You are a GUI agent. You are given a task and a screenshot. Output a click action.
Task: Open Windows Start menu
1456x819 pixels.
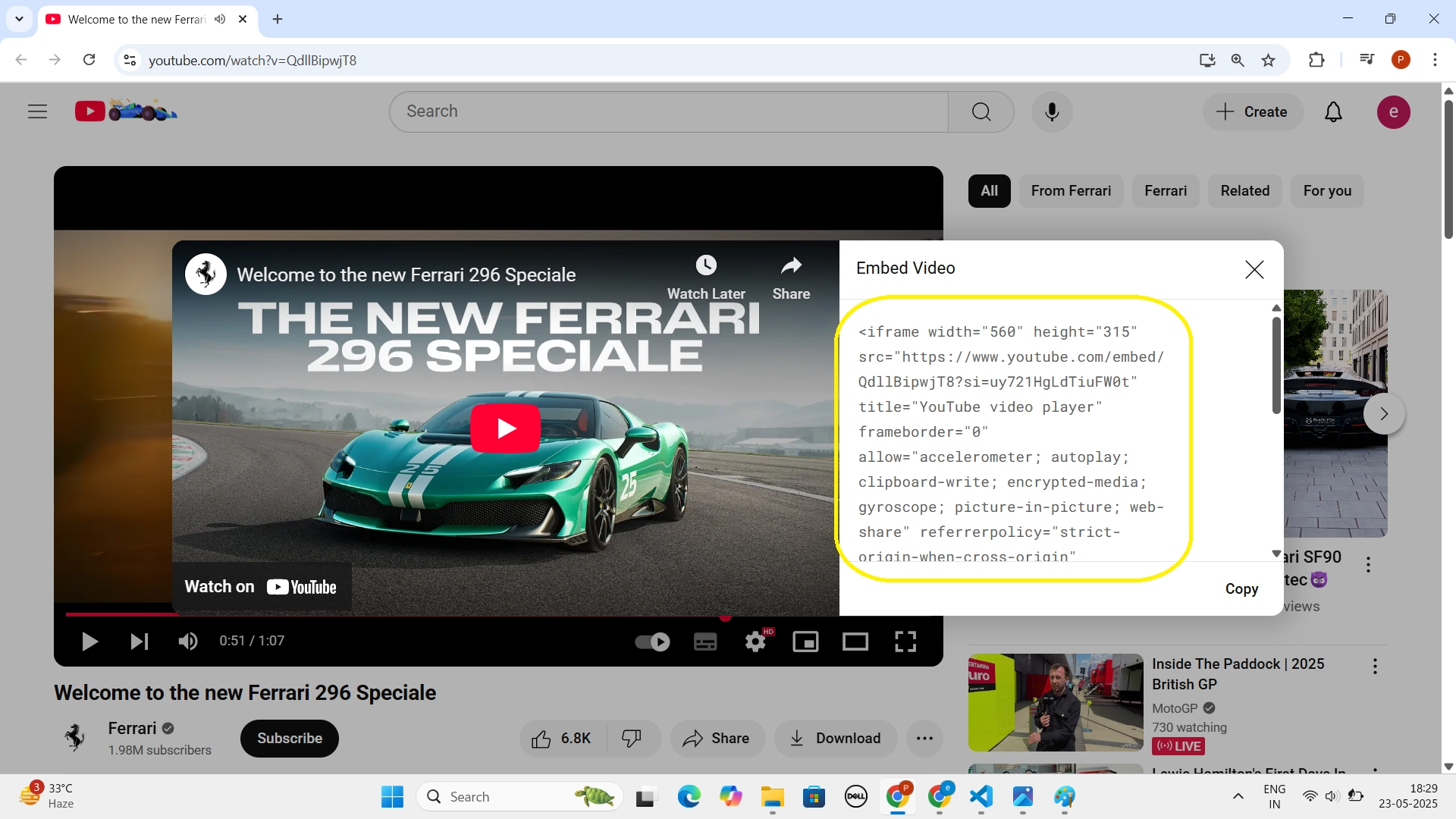coord(392,797)
